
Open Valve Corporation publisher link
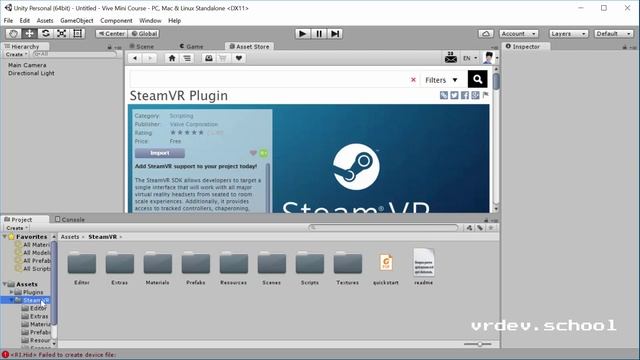[x=194, y=124]
